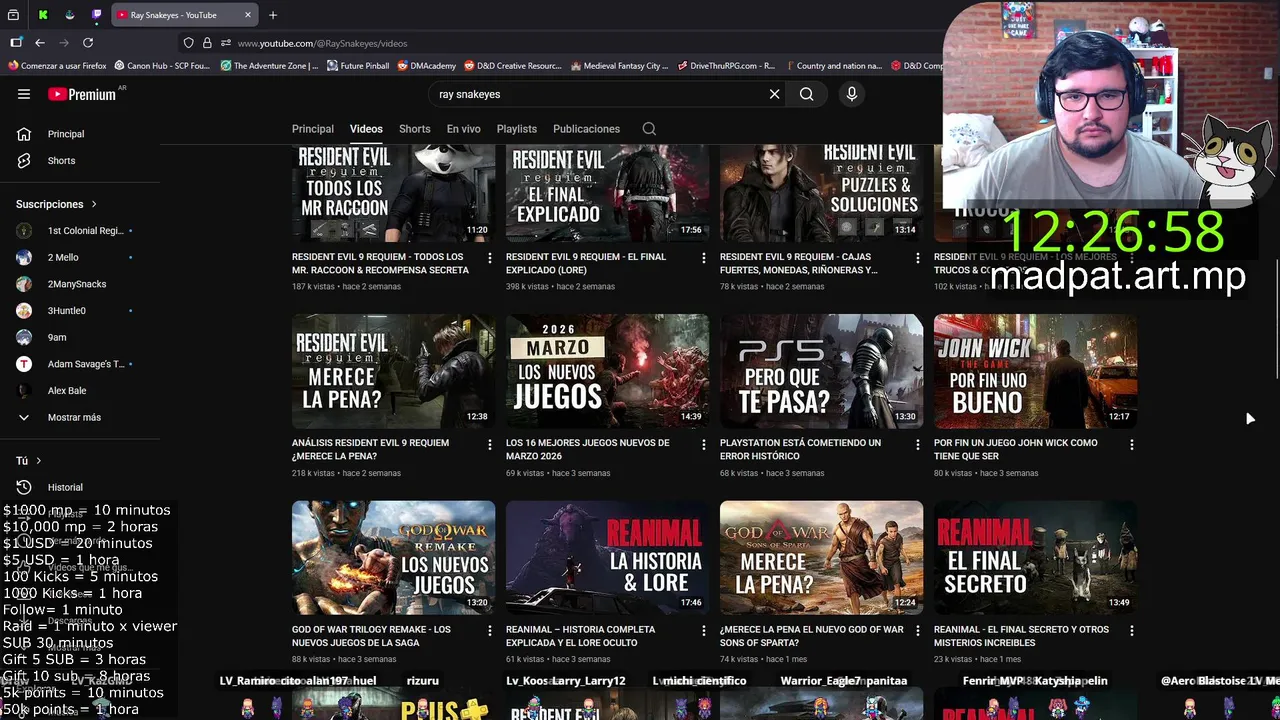This screenshot has height=720, width=1280.
Task: Search within channel using magnifier icon
Action: [649, 129]
